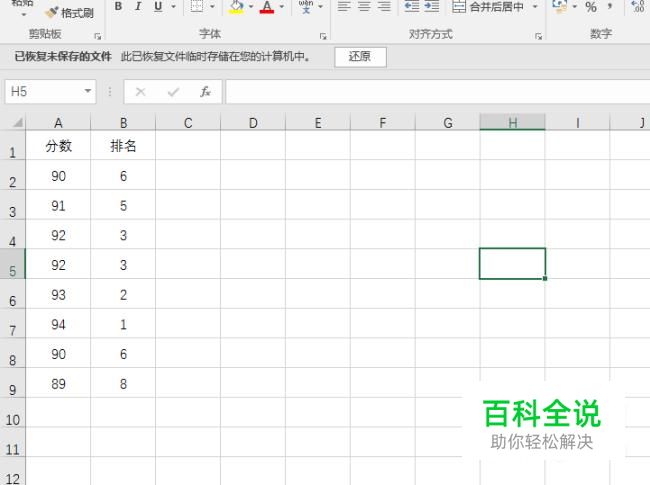Viewport: 650px width, 485px height.
Task: Click the increase decimal icon
Action: coord(639,6)
